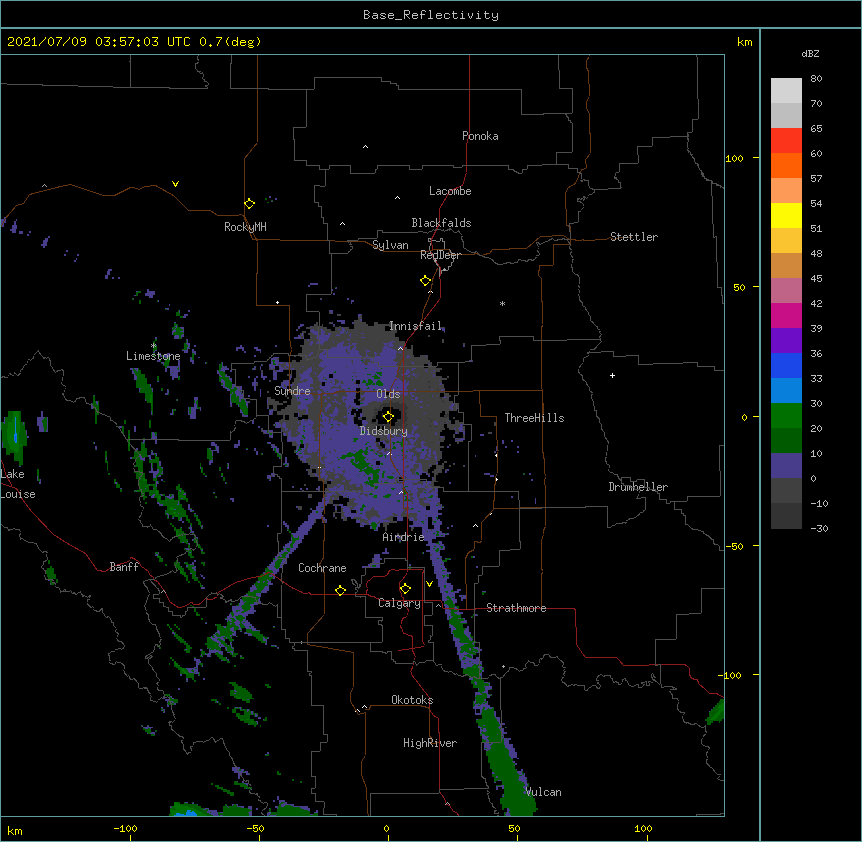
Task: Click the Airdrie city label
Action: coord(404,537)
